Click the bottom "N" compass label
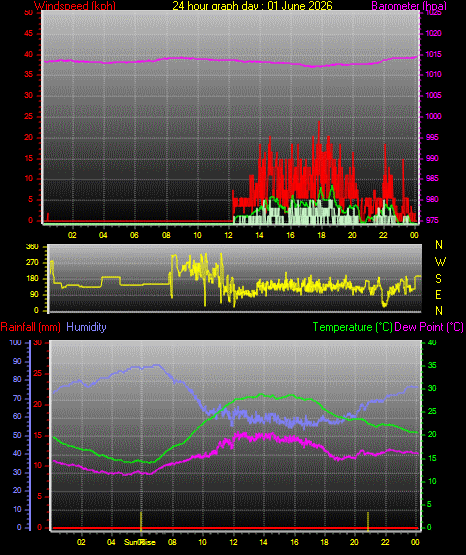 [439, 311]
